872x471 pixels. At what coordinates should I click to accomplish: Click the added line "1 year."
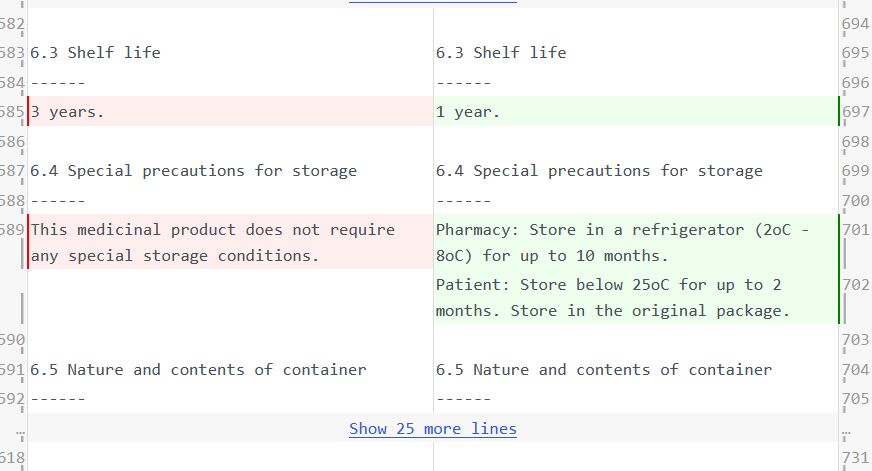(x=468, y=112)
